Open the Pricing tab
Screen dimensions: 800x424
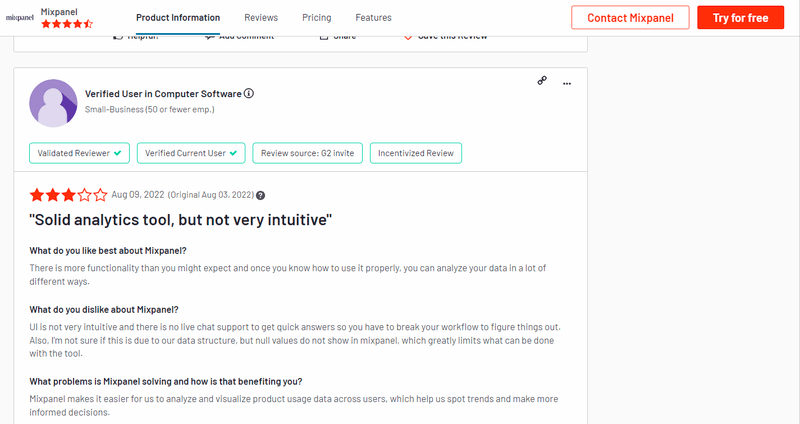[x=316, y=18]
